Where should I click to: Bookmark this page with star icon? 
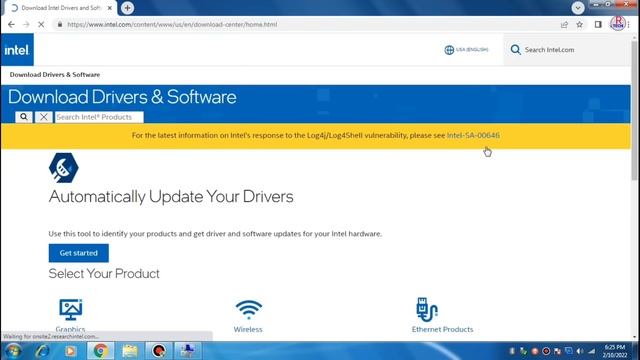tap(580, 24)
